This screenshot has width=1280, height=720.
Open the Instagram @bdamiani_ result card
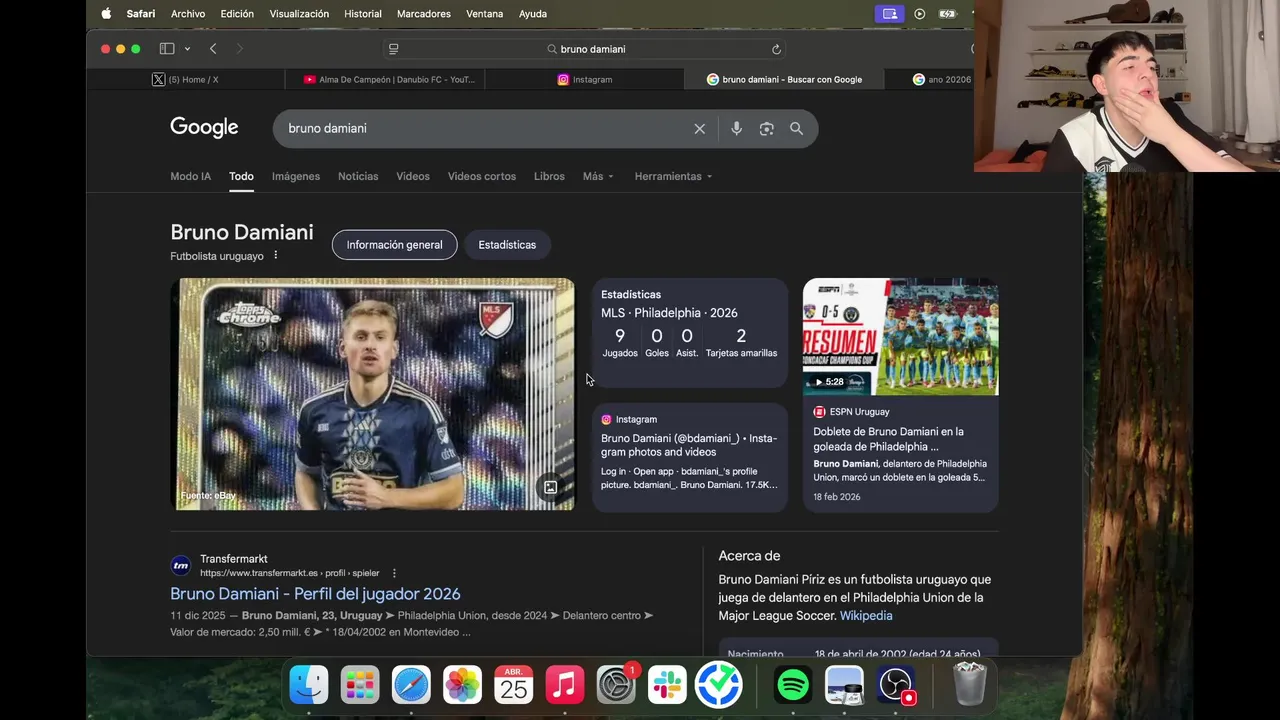coord(690,457)
